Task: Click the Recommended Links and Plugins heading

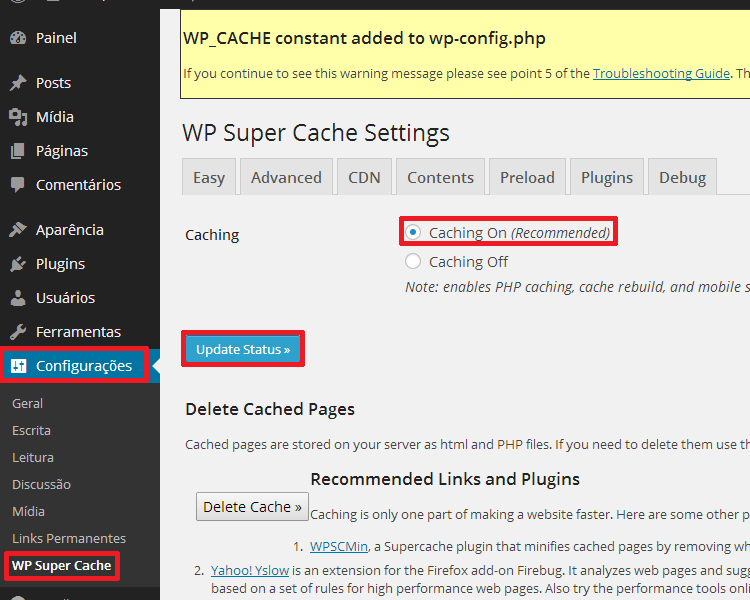Action: click(x=445, y=479)
